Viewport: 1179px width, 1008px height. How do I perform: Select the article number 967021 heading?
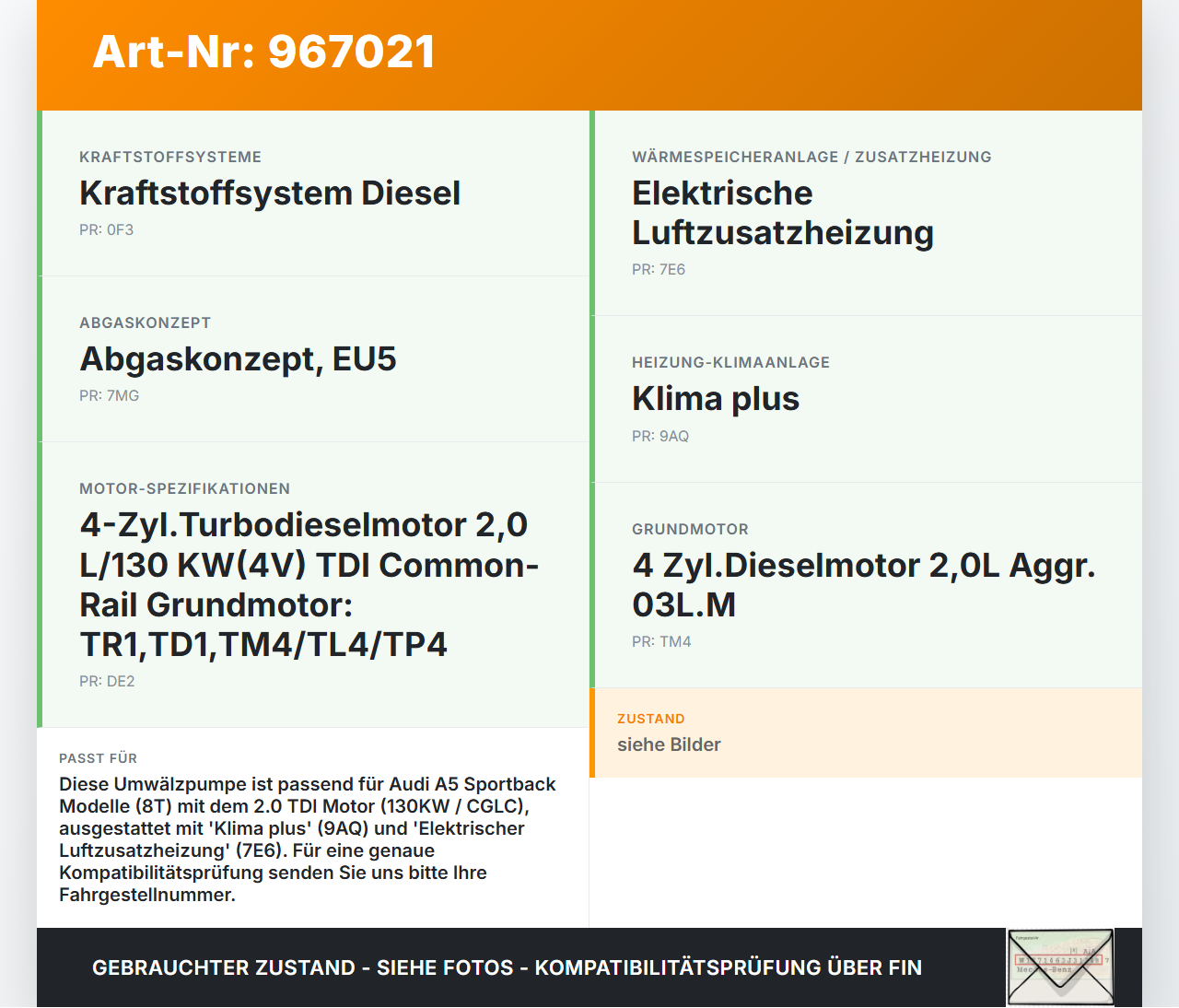[x=263, y=53]
